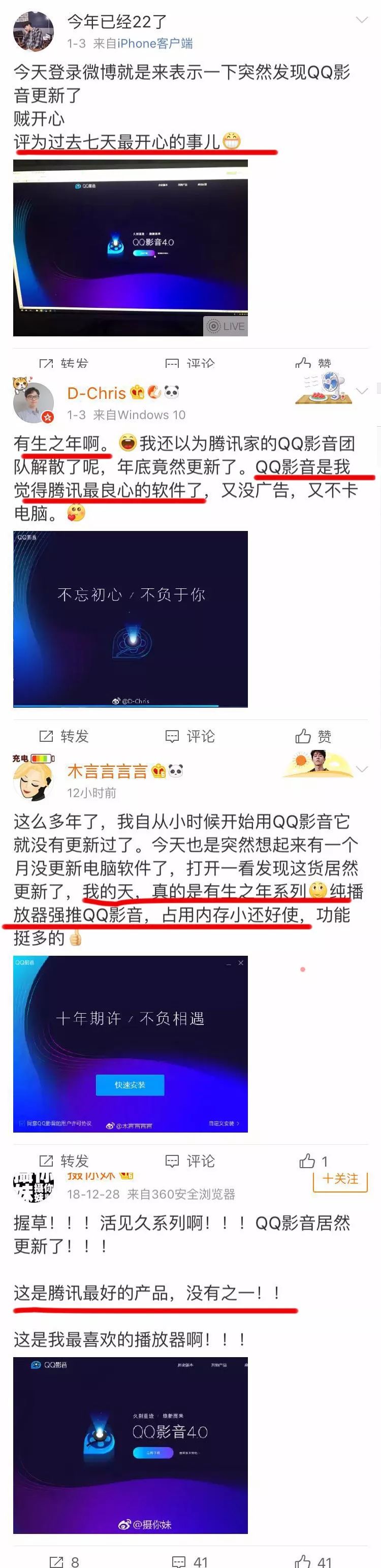This screenshot has width=381, height=1568.
Task: Open the QQ影音4.0 LIVE photo thumbnail
Action: point(130,248)
